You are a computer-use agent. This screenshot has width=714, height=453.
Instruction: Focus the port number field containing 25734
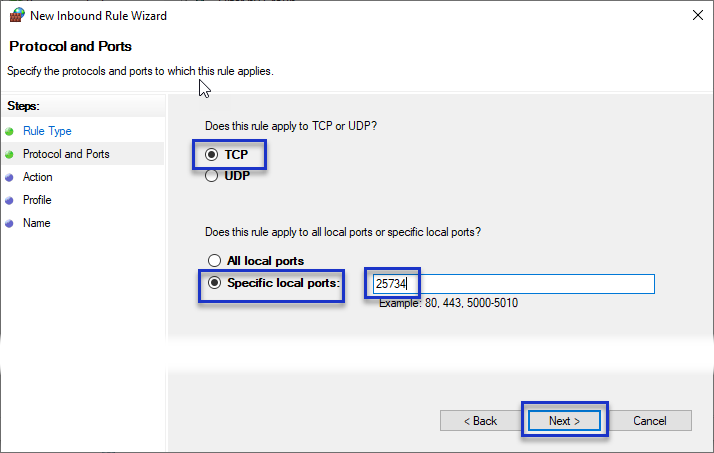click(x=510, y=284)
